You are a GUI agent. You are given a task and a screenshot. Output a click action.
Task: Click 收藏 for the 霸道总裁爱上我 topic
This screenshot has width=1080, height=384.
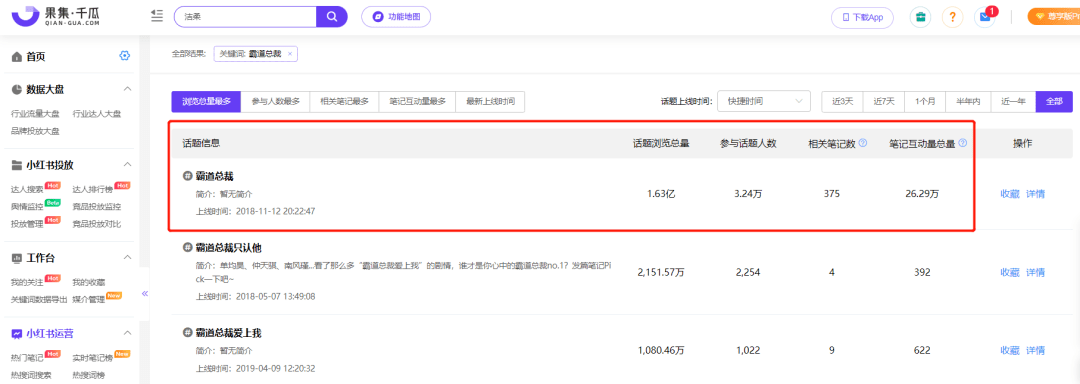coord(1010,350)
